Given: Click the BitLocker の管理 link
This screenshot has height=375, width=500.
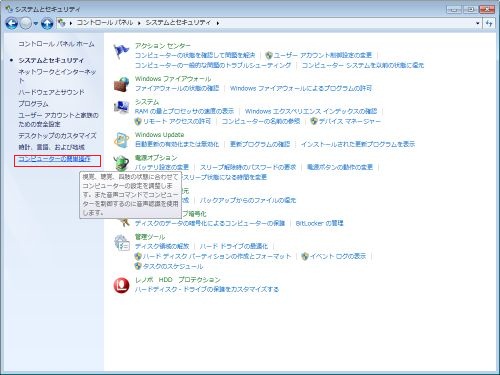Looking at the screenshot, I should (319, 223).
